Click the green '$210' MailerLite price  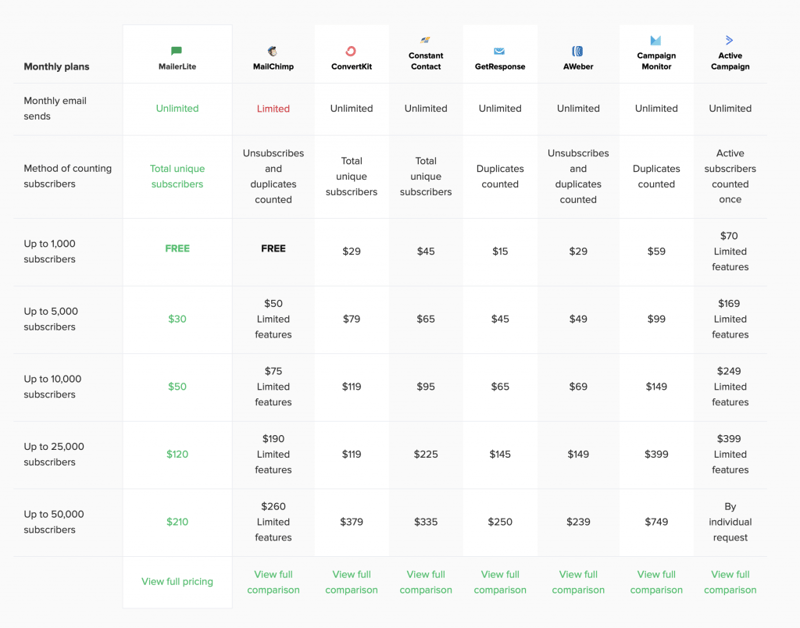coord(177,522)
